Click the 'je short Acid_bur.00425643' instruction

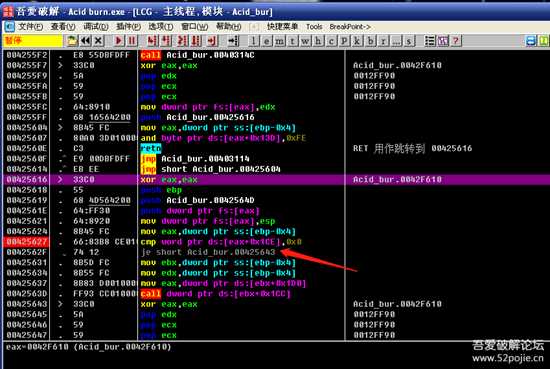click(x=208, y=252)
